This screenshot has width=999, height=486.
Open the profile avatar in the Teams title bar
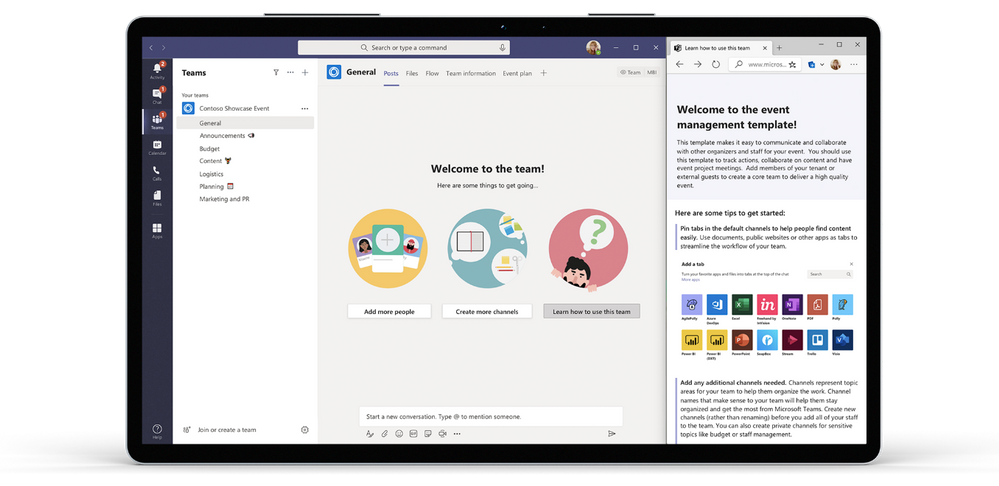[593, 48]
